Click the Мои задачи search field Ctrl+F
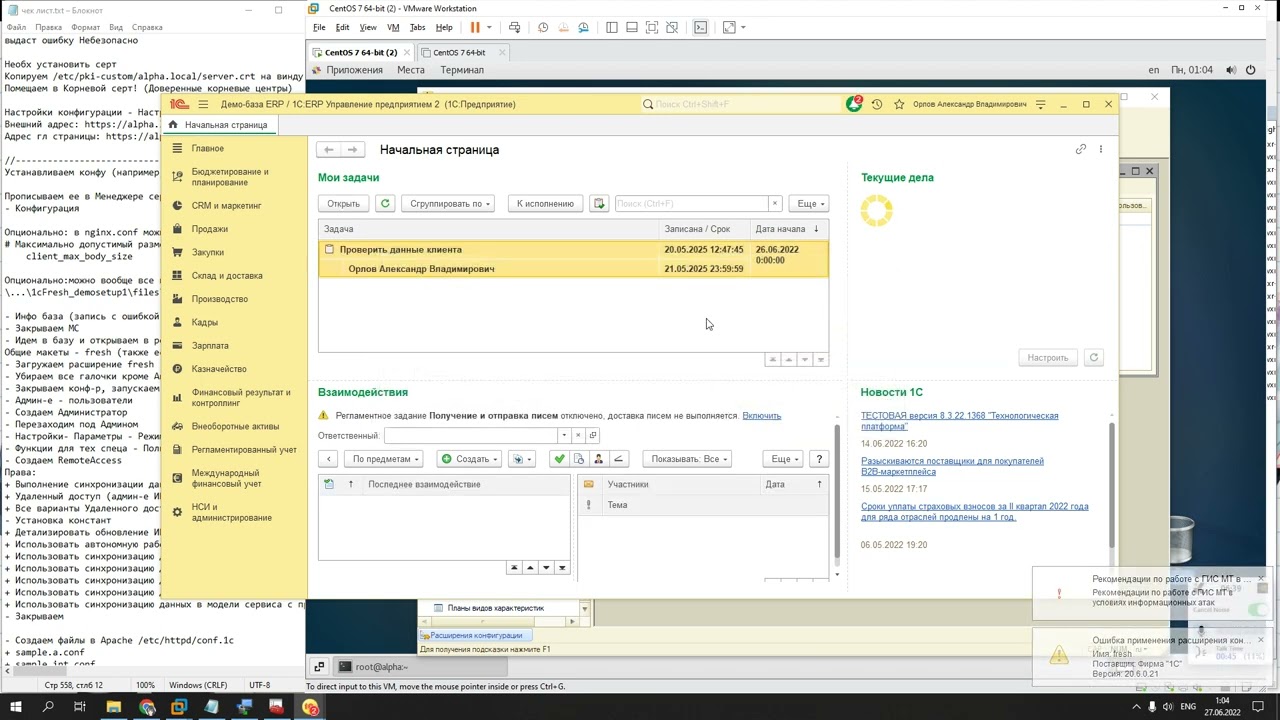1280x720 pixels. tap(690, 203)
